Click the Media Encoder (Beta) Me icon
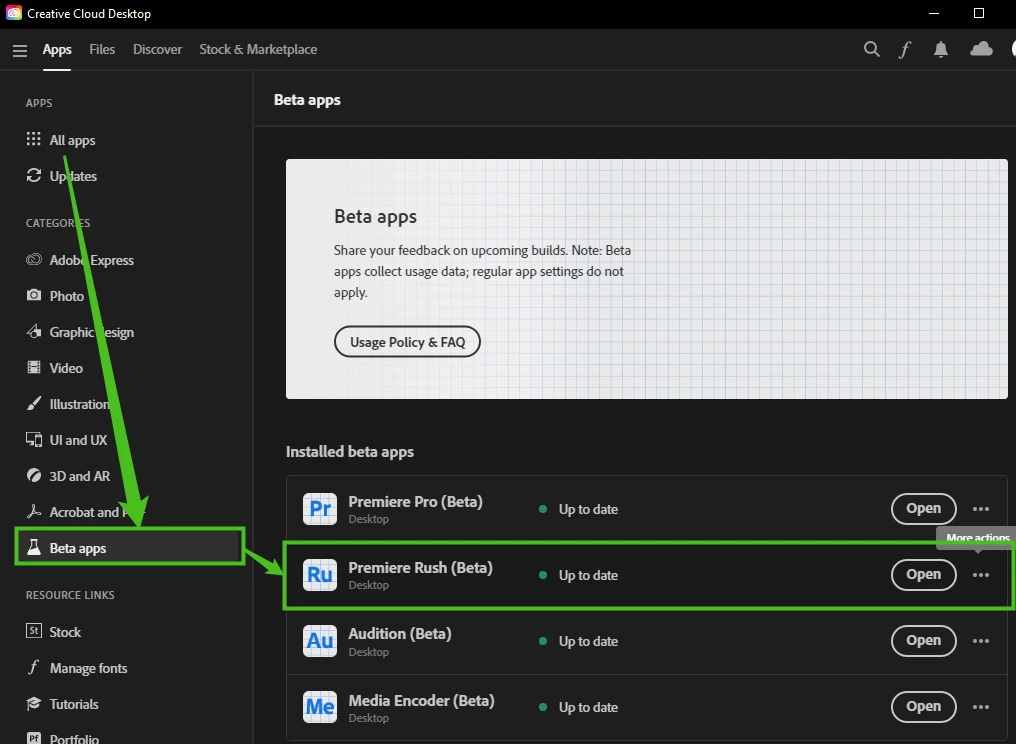1016x744 pixels. tap(320, 707)
